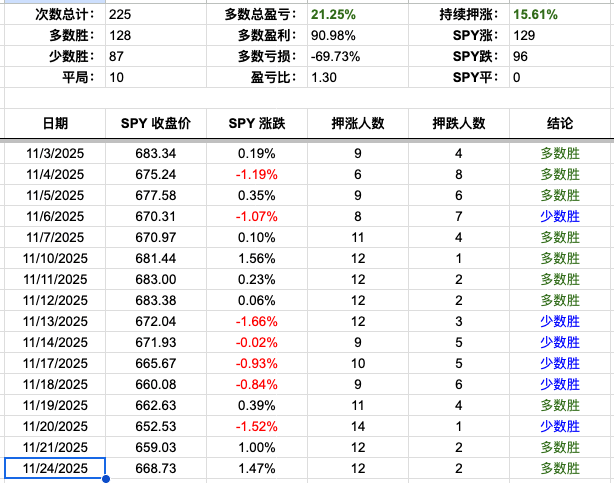Click the 持续押涨 value 15.61%
614x483 pixels.
pos(562,14)
